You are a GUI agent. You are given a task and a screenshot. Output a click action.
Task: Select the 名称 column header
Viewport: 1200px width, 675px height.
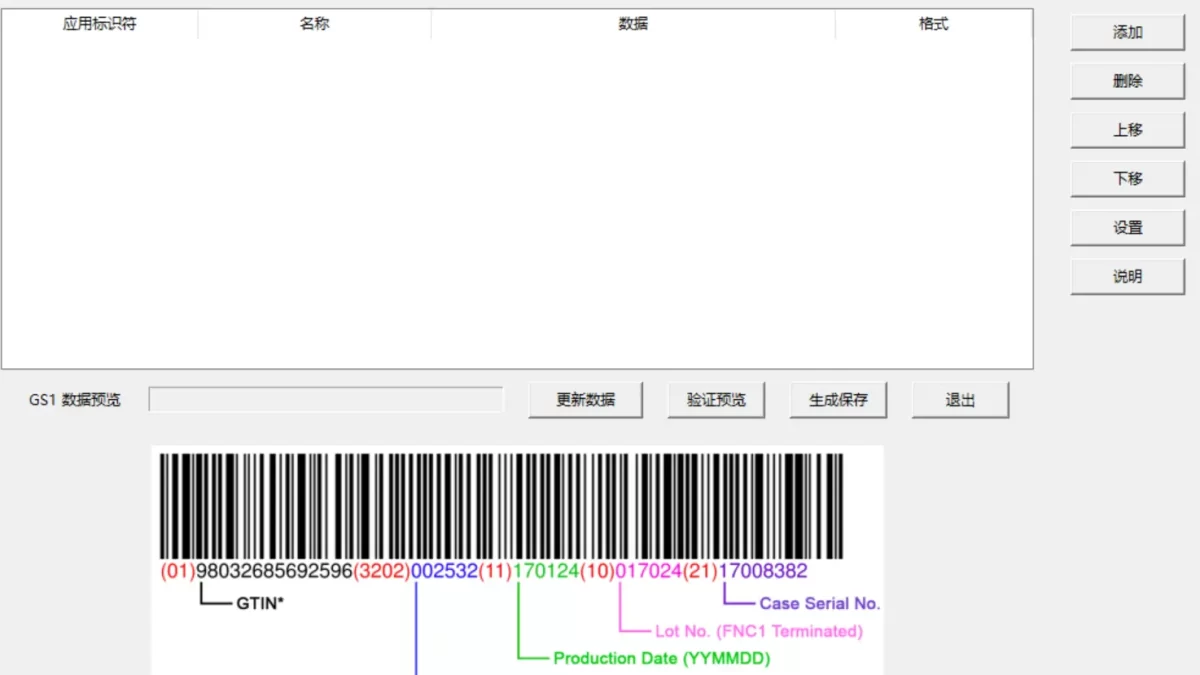coord(315,24)
